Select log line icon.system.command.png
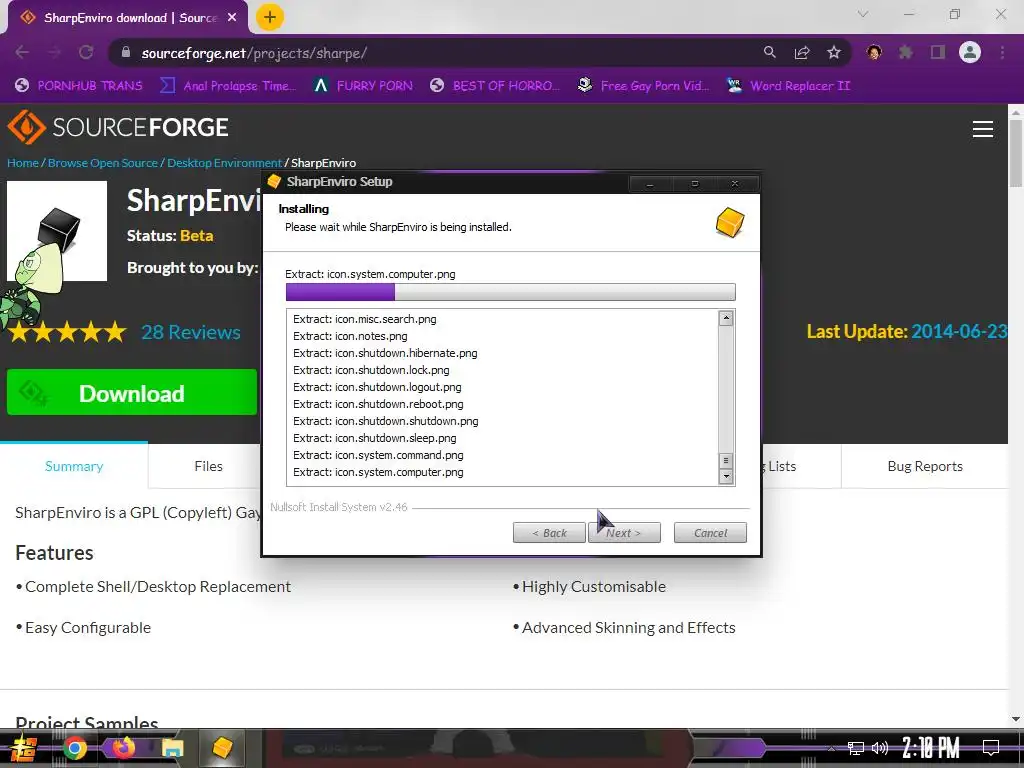This screenshot has height=768, width=1024. tap(378, 455)
